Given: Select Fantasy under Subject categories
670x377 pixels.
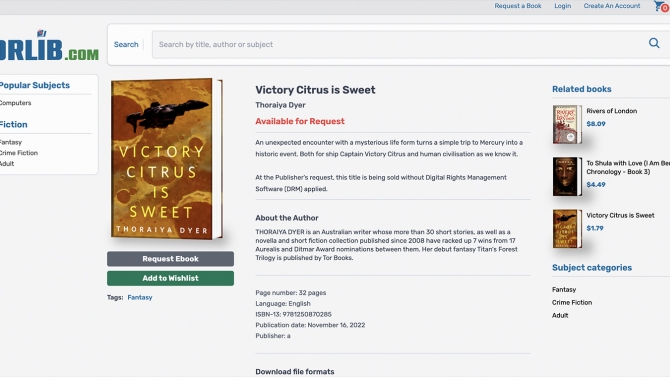Looking at the screenshot, I should tap(564, 290).
